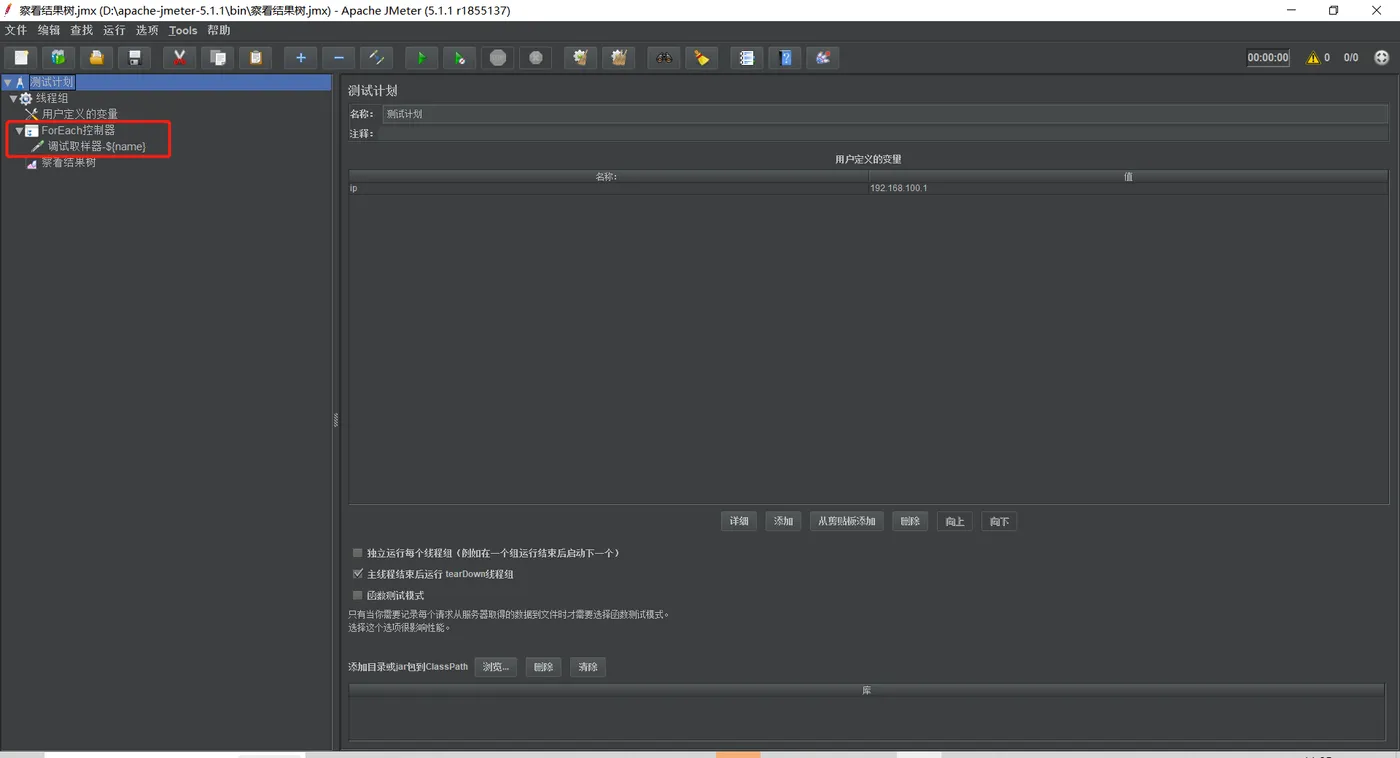
Task: Click the last toolbar icon beside Help
Action: coord(823,58)
